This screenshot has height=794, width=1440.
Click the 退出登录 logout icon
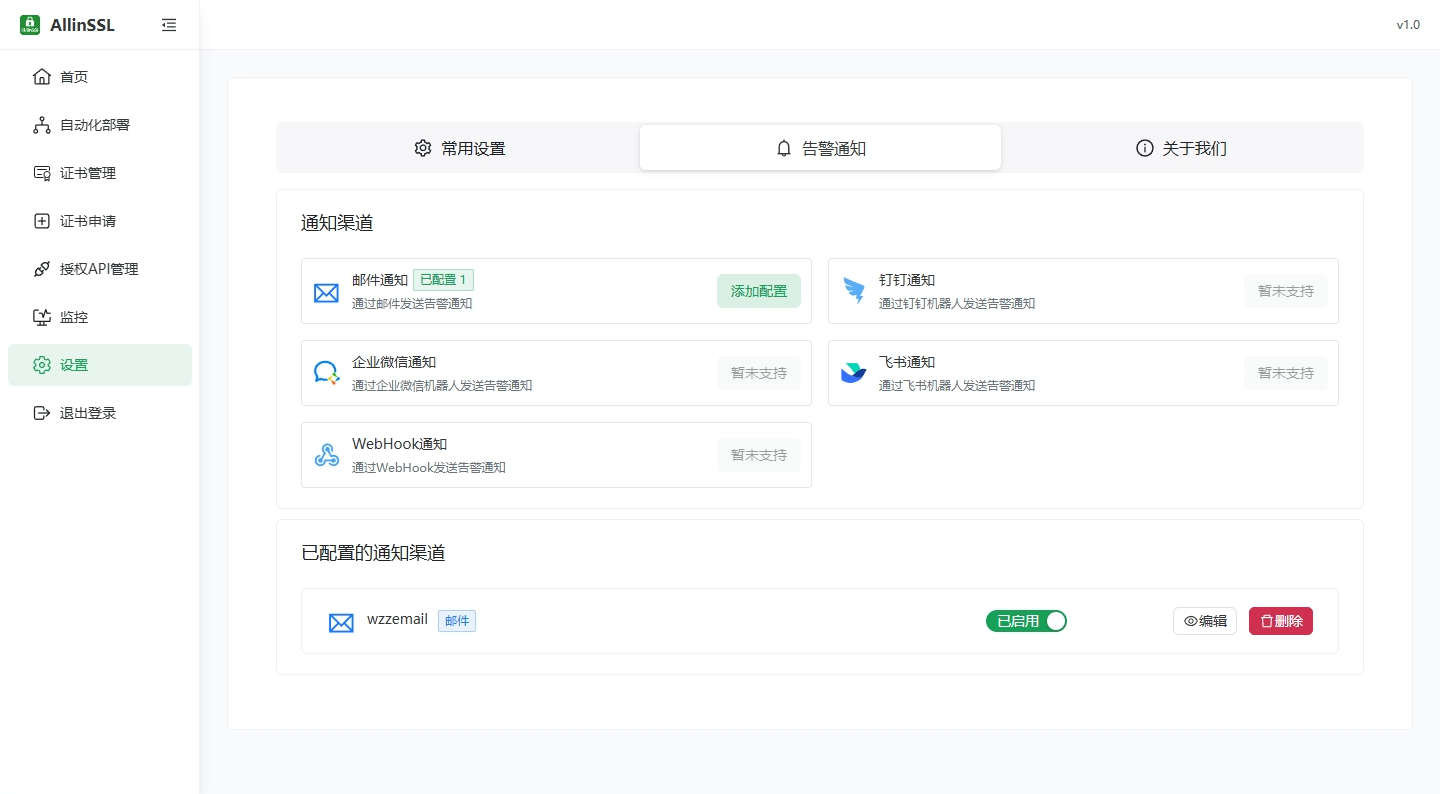[42, 412]
